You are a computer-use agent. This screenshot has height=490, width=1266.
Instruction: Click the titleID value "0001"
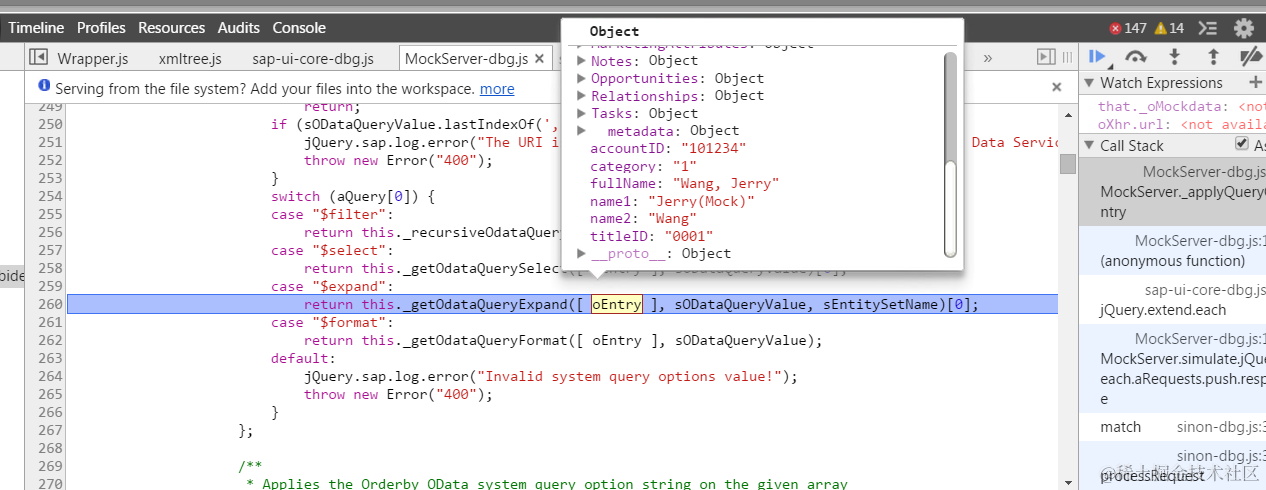point(688,236)
